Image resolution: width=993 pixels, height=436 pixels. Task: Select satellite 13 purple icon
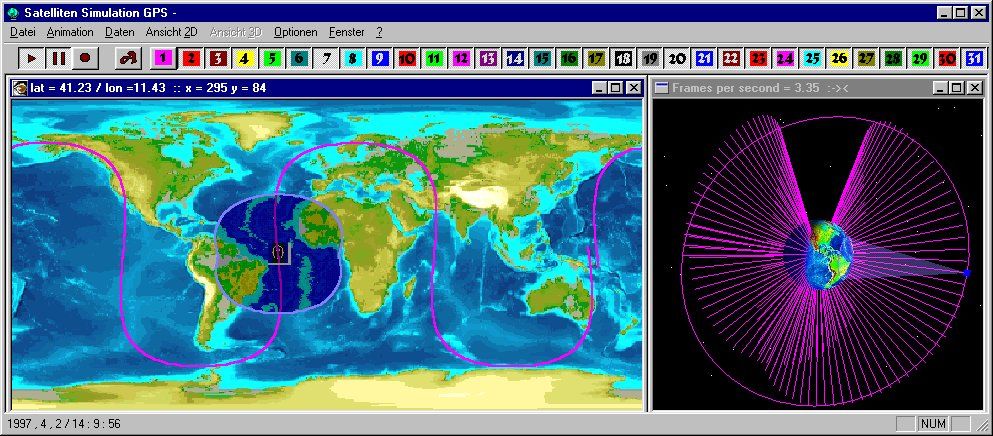click(487, 59)
